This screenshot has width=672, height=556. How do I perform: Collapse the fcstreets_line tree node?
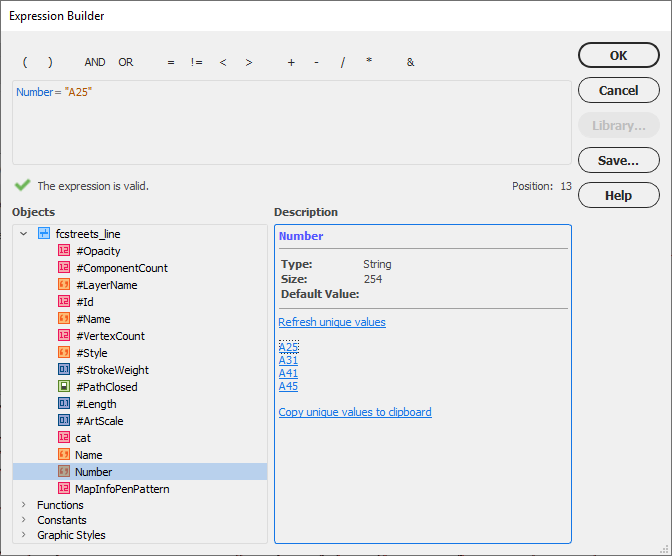pos(24,234)
